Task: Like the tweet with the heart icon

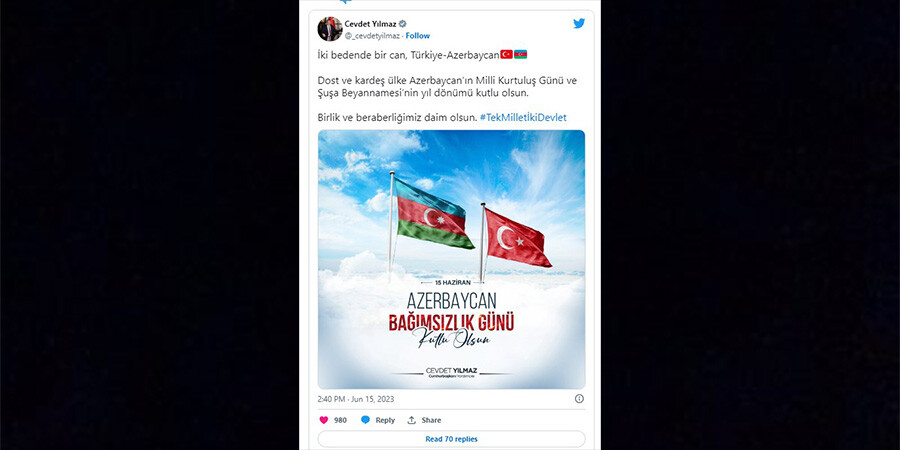Action: pyautogui.click(x=324, y=420)
